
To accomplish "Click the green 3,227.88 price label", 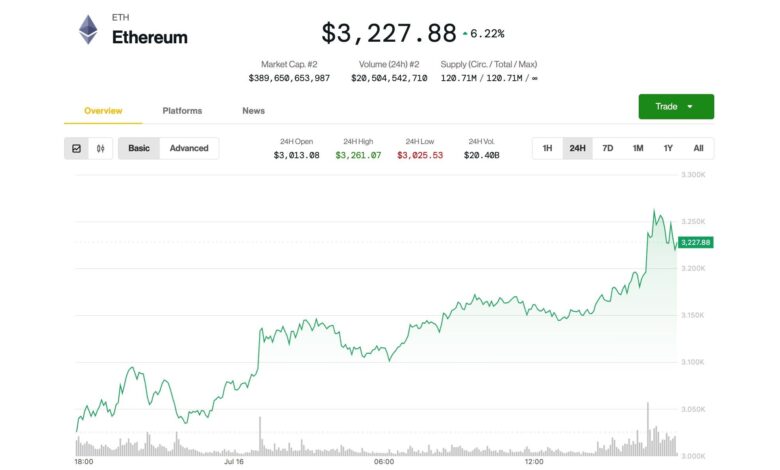I will coord(694,242).
